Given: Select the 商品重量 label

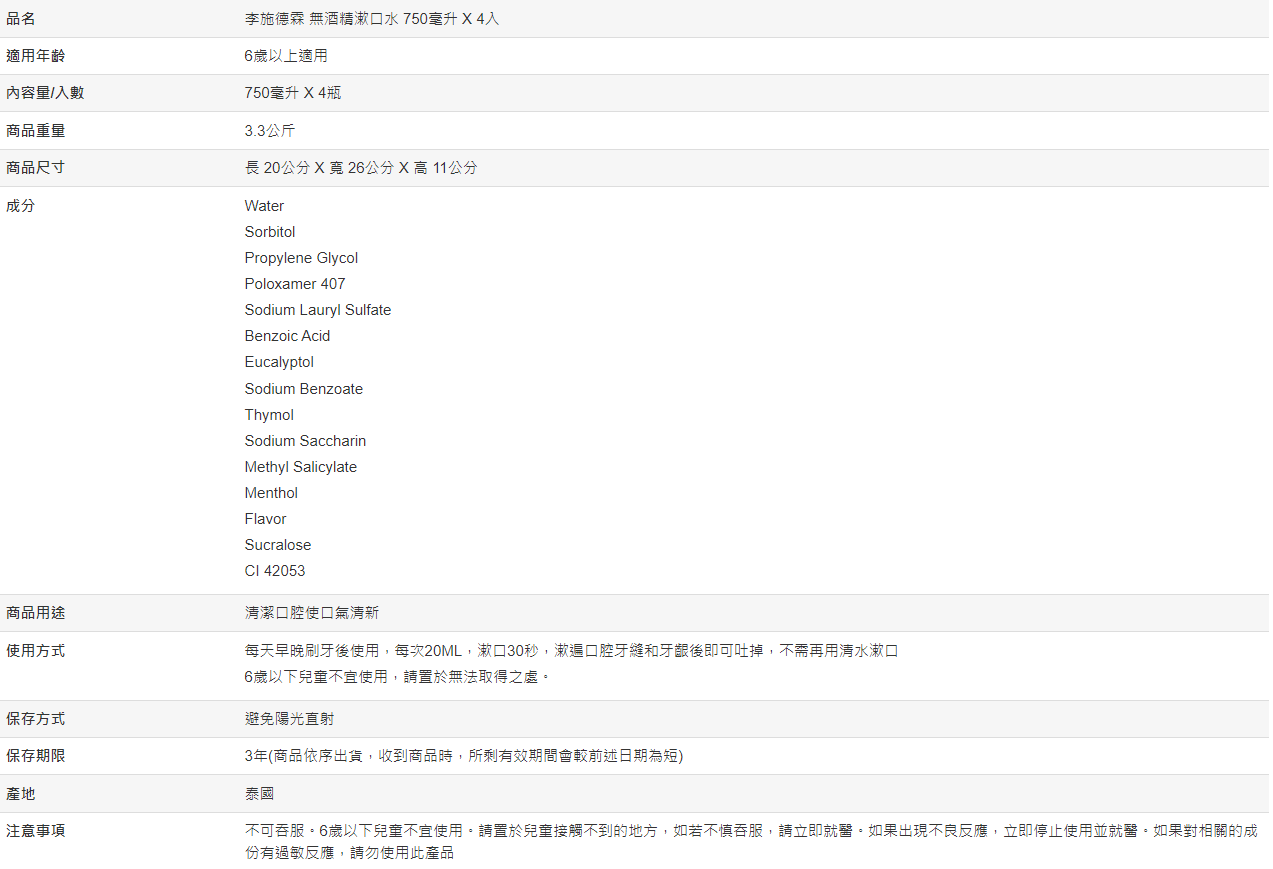Looking at the screenshot, I should 36,130.
